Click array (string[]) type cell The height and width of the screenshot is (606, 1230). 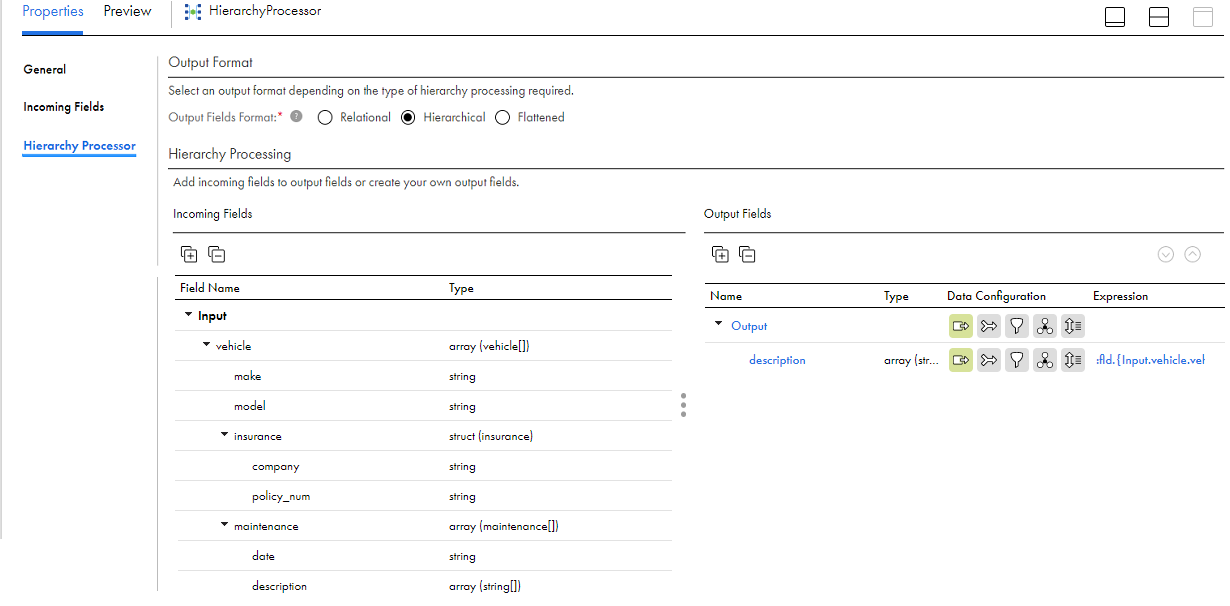click(485, 586)
